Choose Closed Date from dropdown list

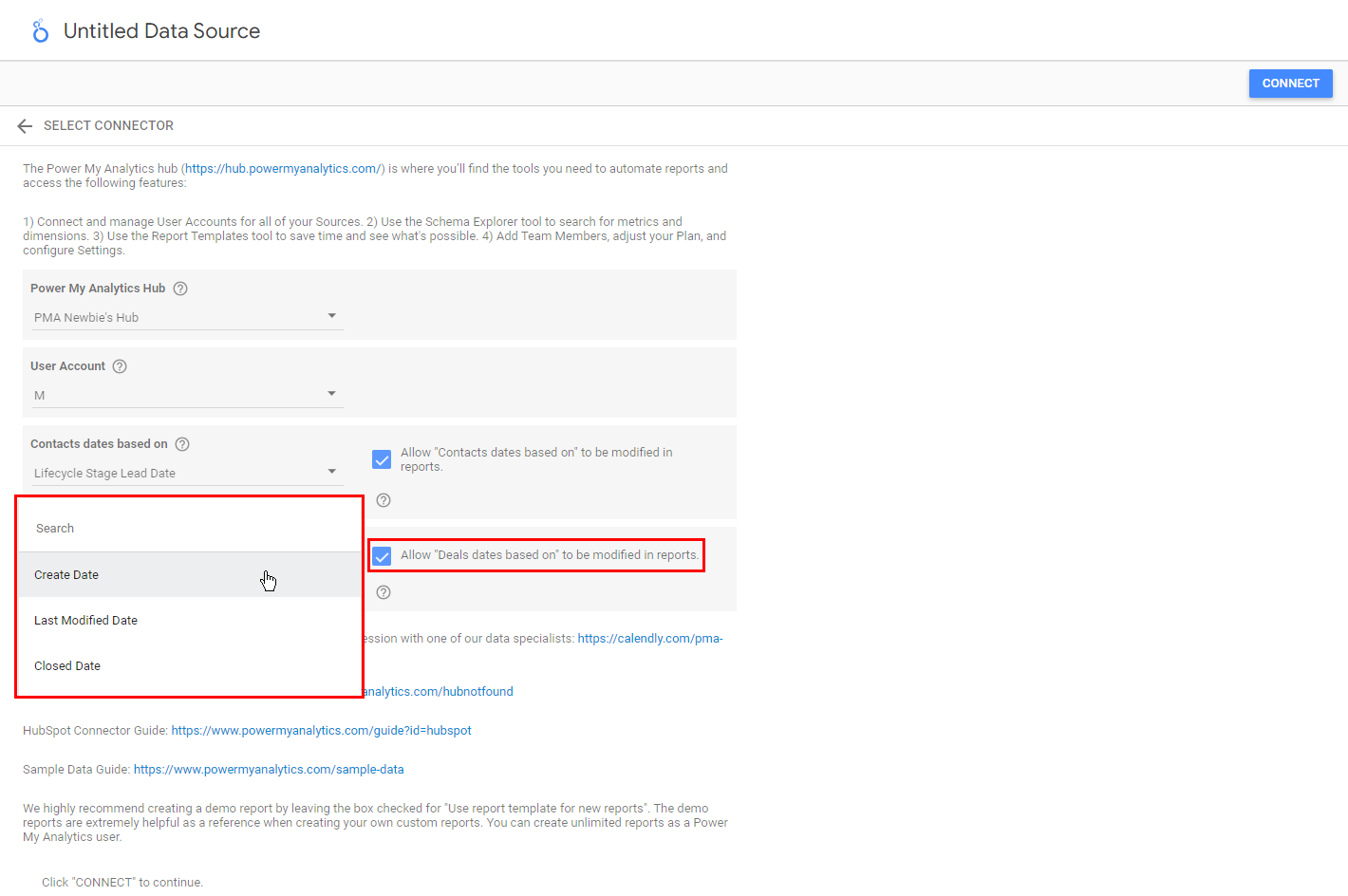coord(67,666)
